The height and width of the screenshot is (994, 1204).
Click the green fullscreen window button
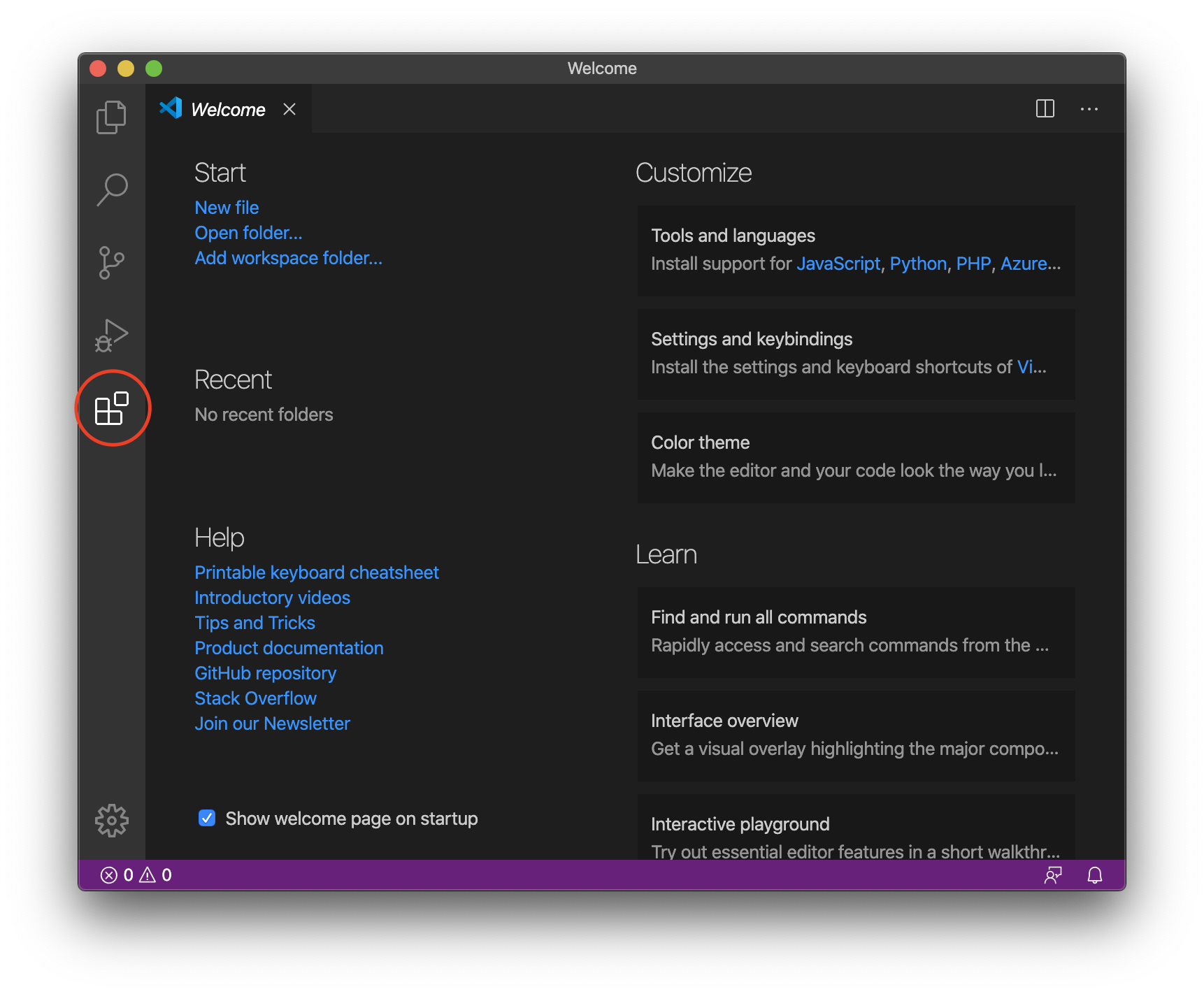click(x=154, y=69)
